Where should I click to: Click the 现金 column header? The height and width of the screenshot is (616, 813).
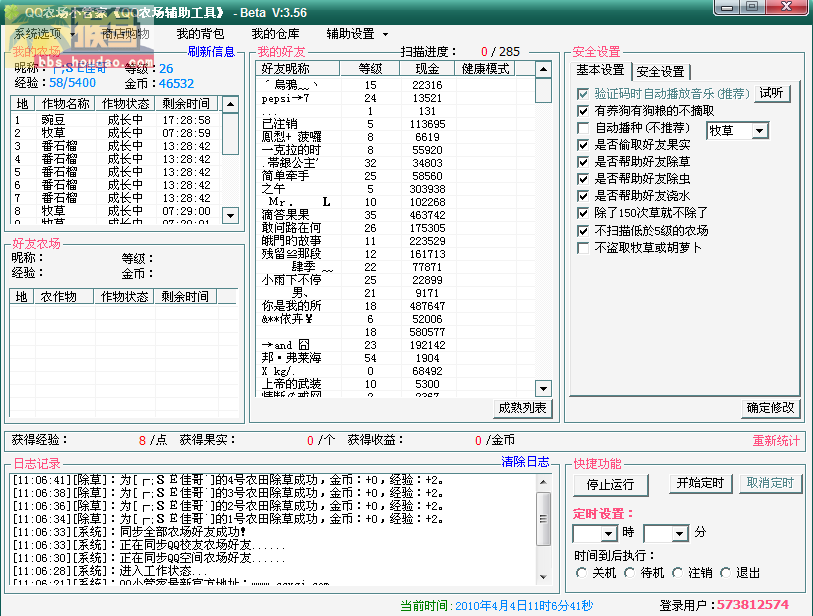[x=427, y=69]
